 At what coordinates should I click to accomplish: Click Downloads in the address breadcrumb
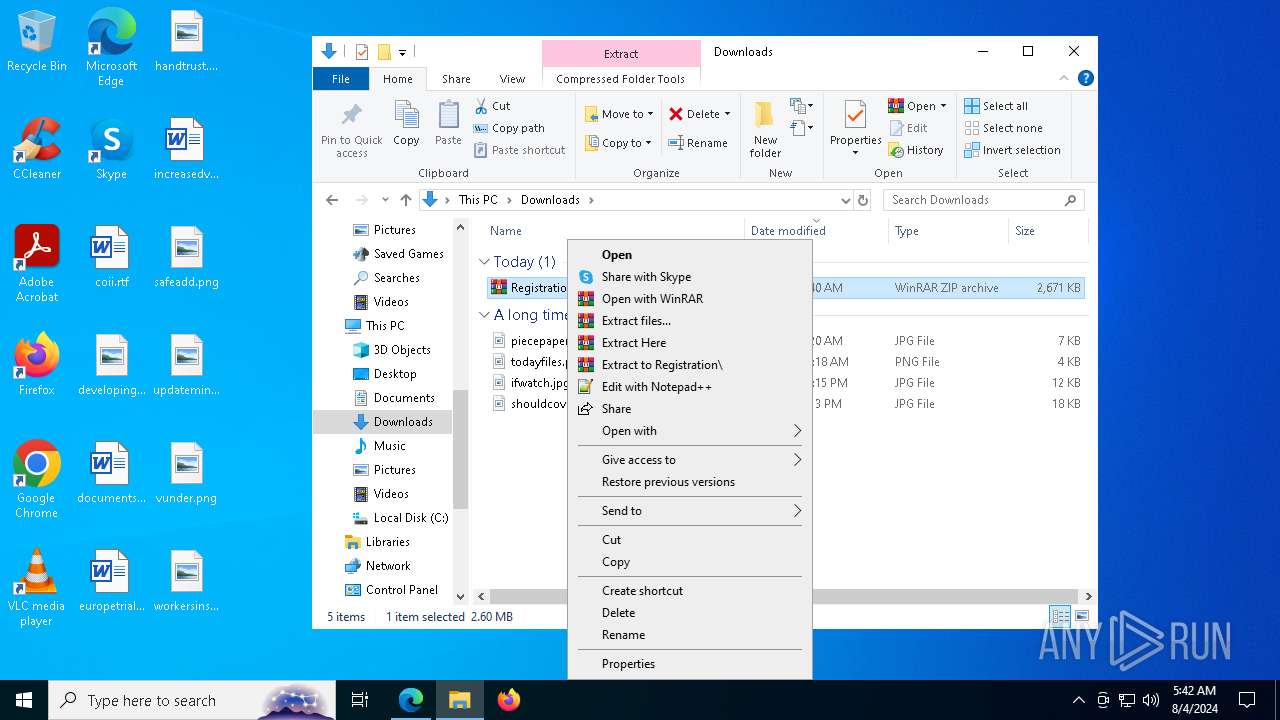pyautogui.click(x=550, y=200)
